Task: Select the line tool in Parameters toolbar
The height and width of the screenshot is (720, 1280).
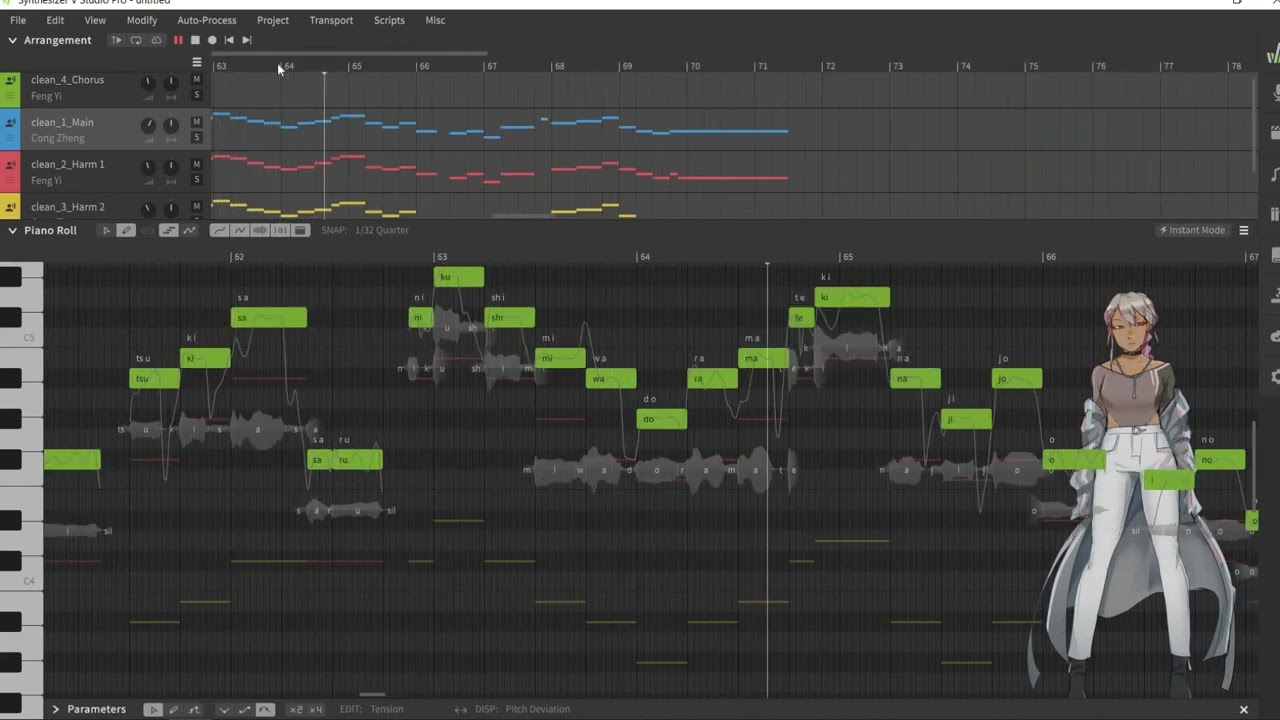Action: pyautogui.click(x=194, y=710)
